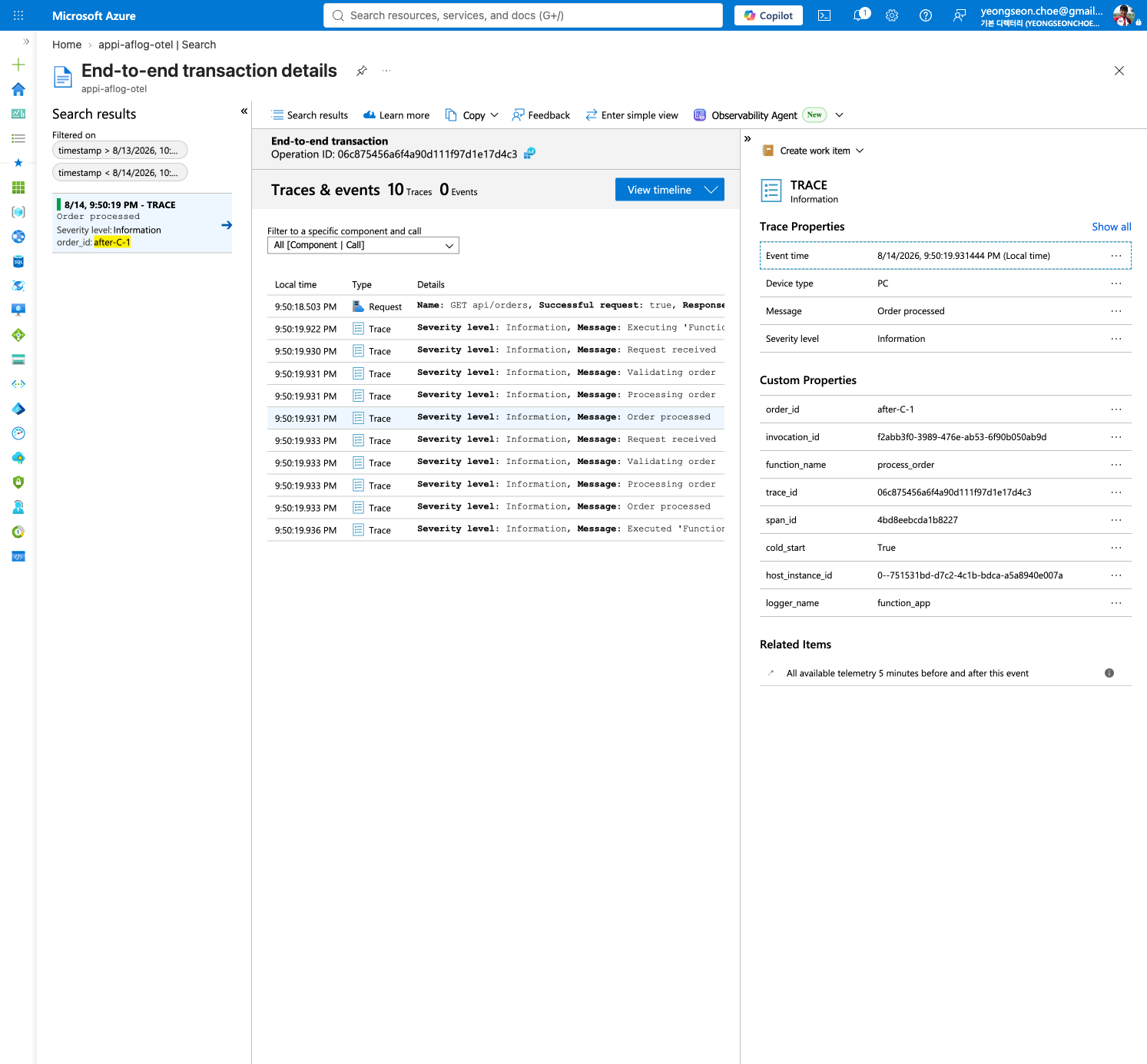
Task: Open the Copy dropdown
Action: [x=472, y=115]
